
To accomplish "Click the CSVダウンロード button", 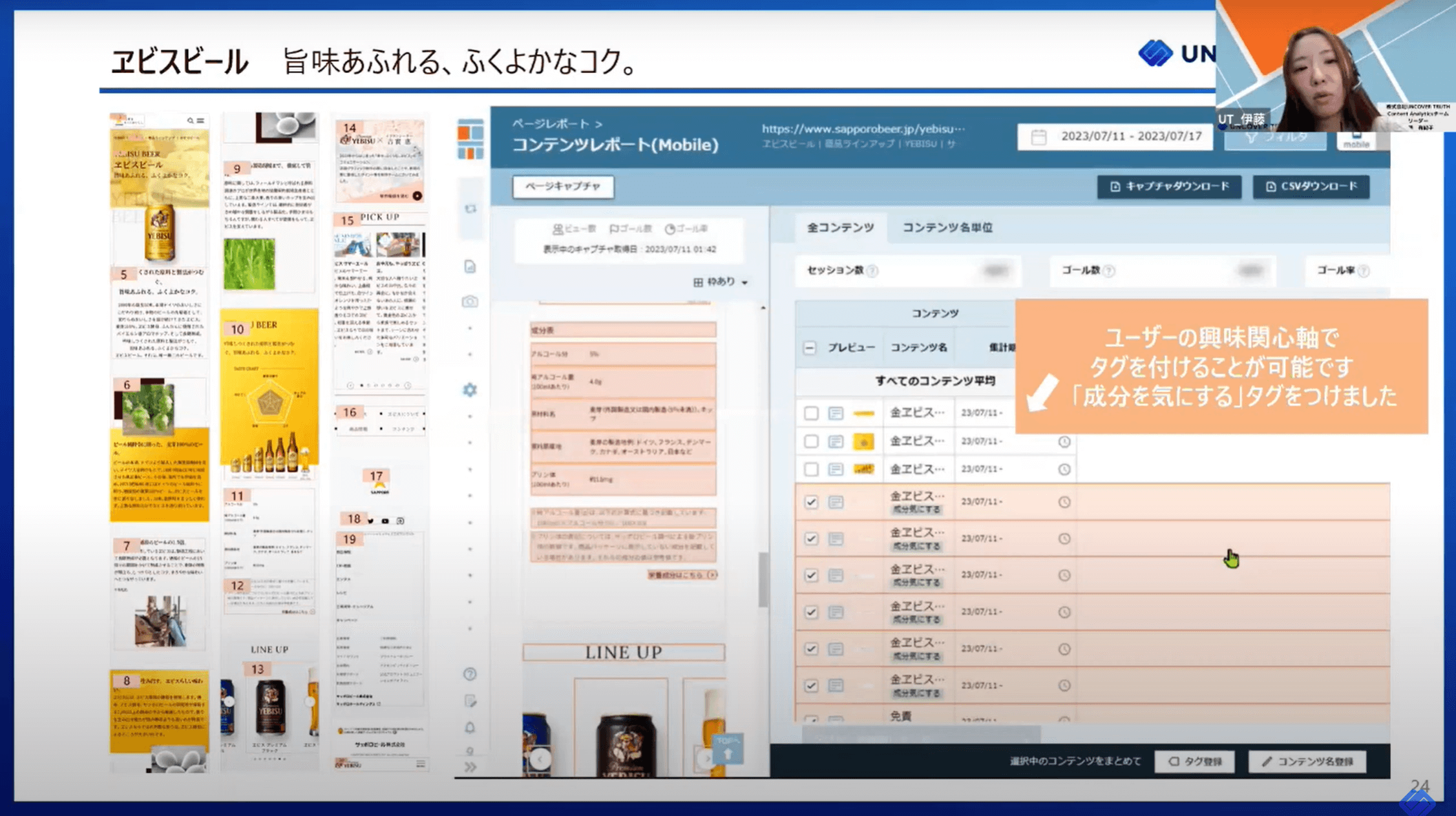I will click(x=1311, y=186).
